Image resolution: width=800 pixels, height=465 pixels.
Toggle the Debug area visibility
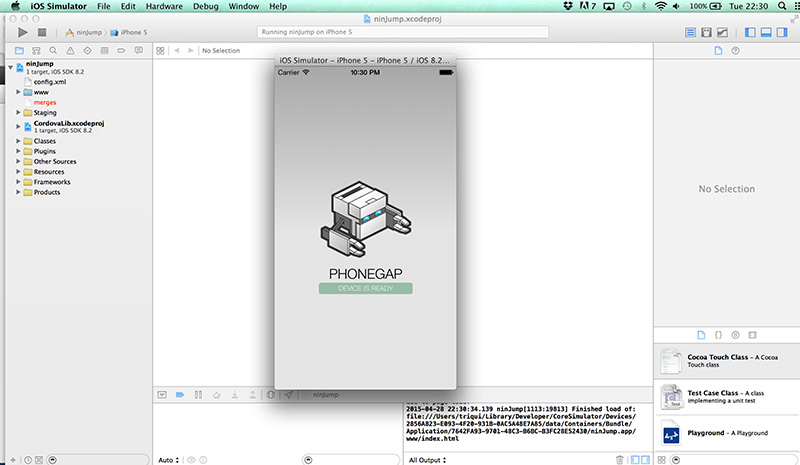coord(766,32)
